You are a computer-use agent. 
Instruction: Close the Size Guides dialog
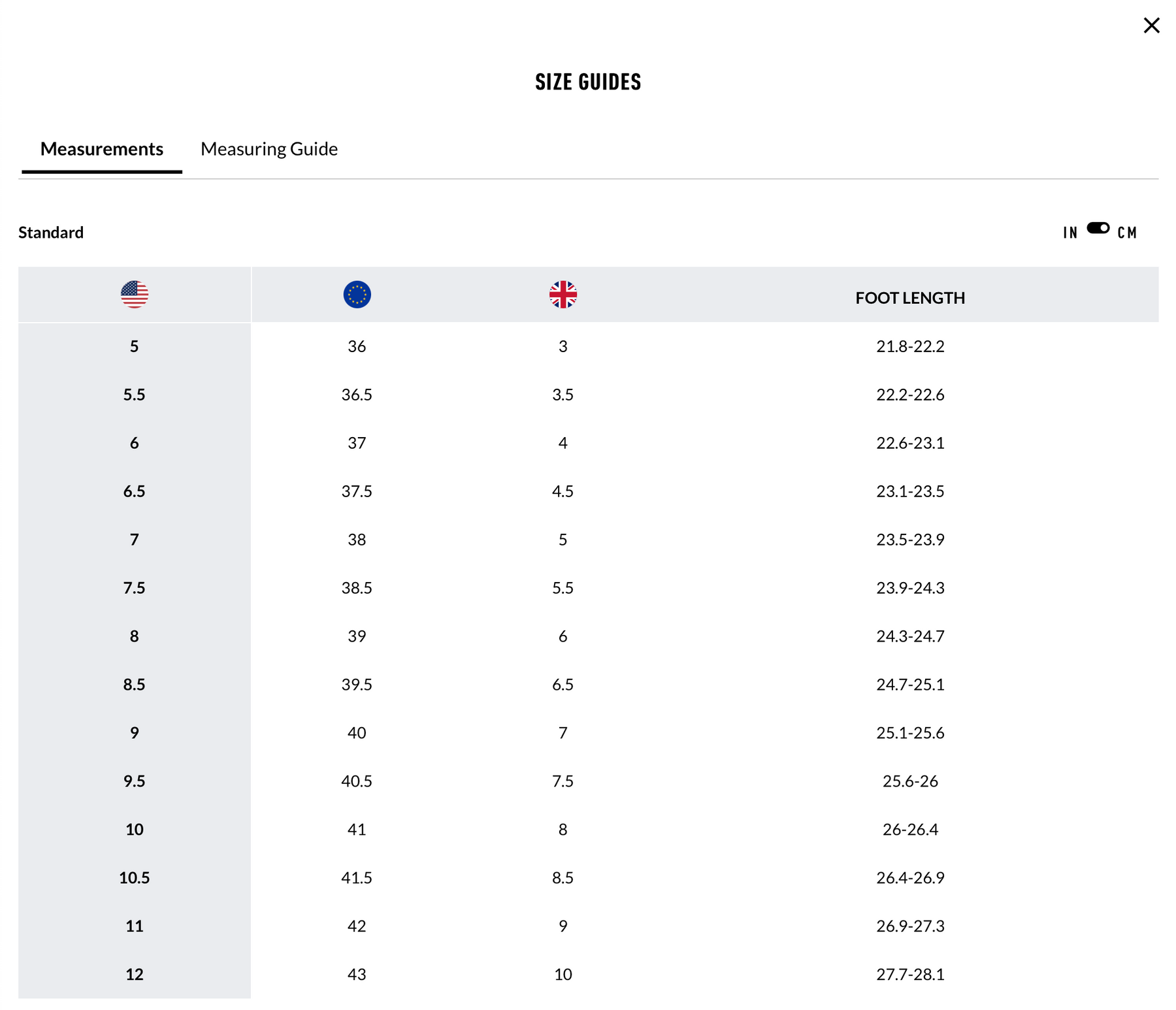(1151, 25)
